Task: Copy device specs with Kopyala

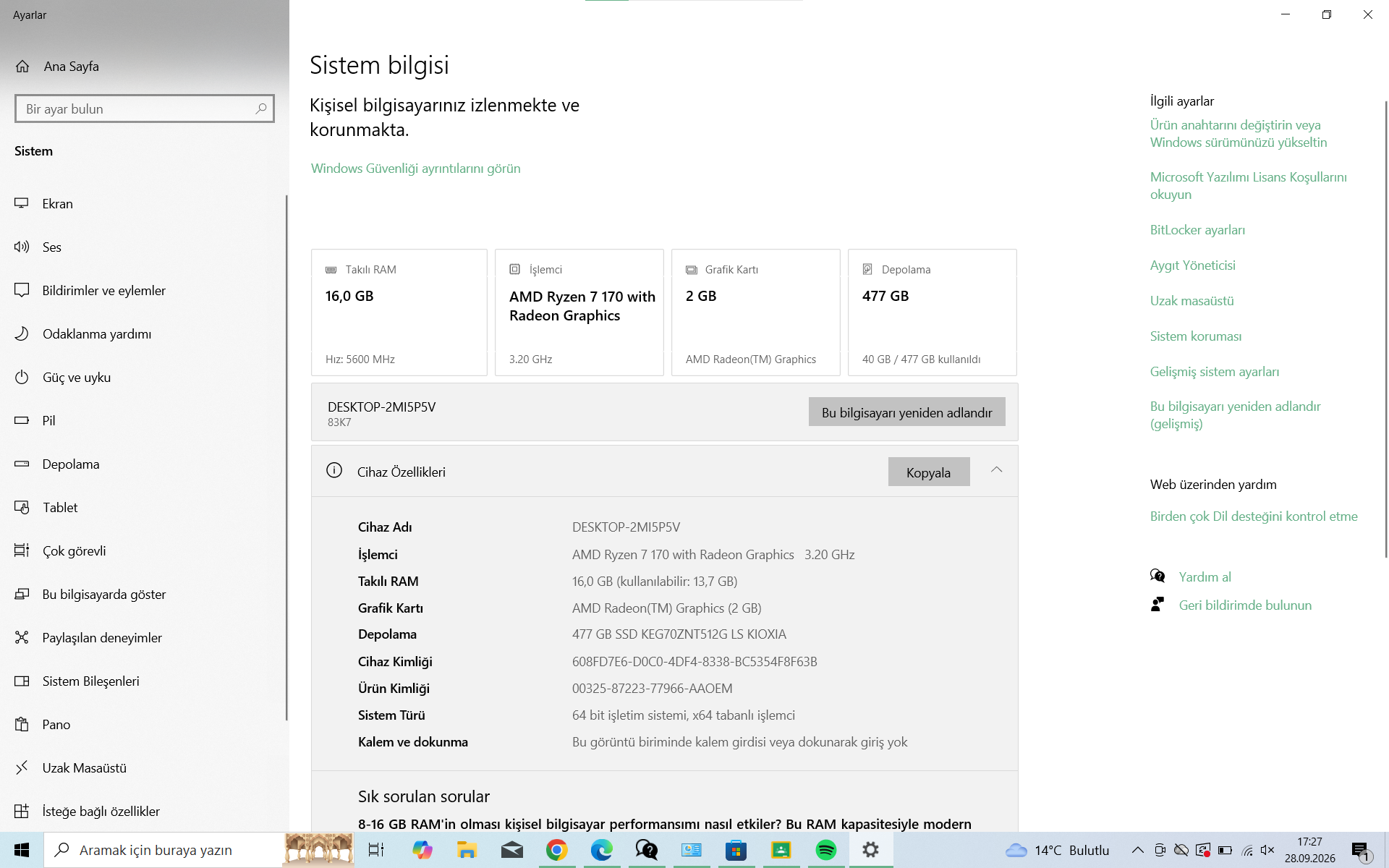Action: point(929,472)
